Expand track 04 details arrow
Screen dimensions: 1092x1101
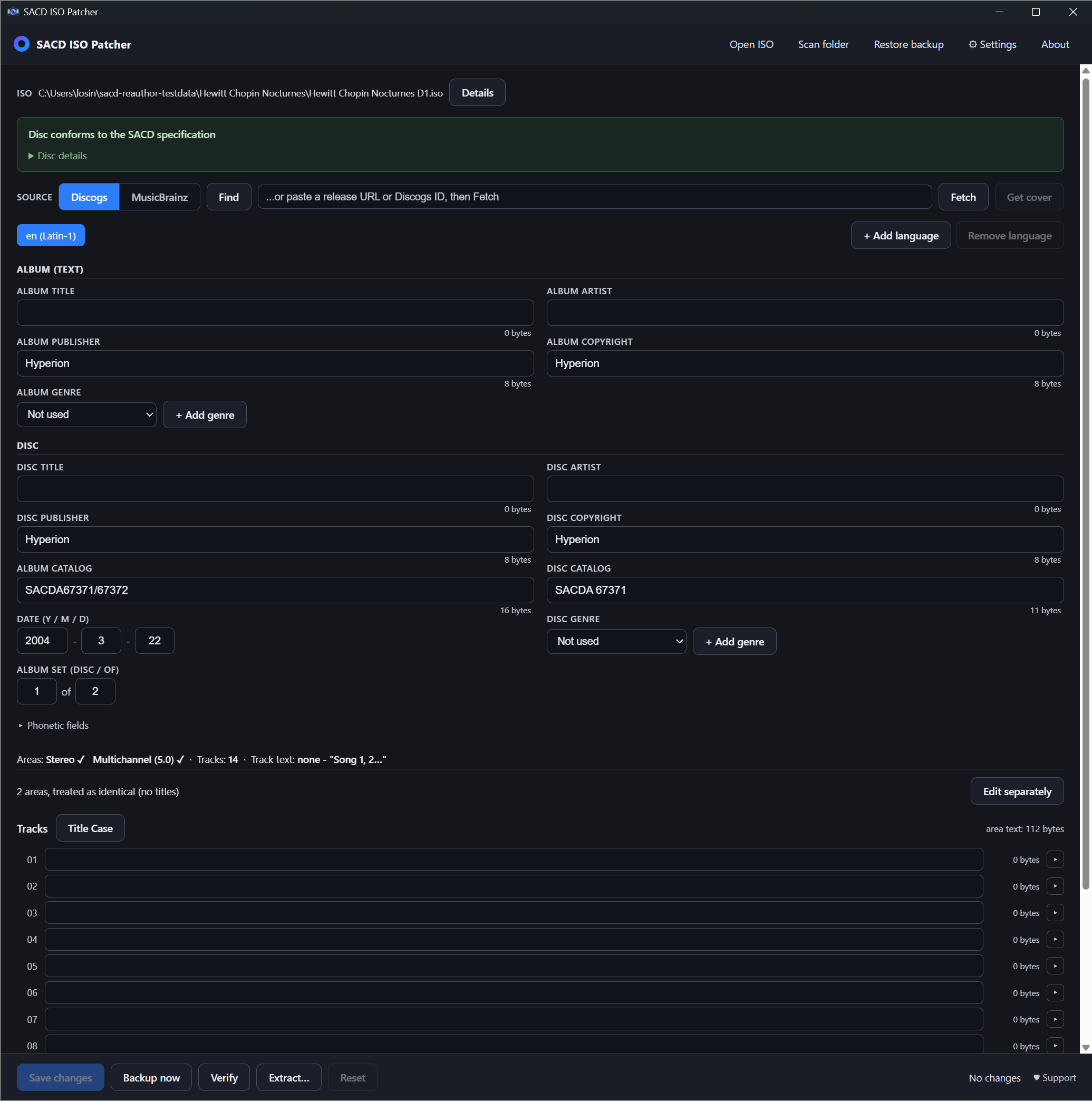[1055, 939]
